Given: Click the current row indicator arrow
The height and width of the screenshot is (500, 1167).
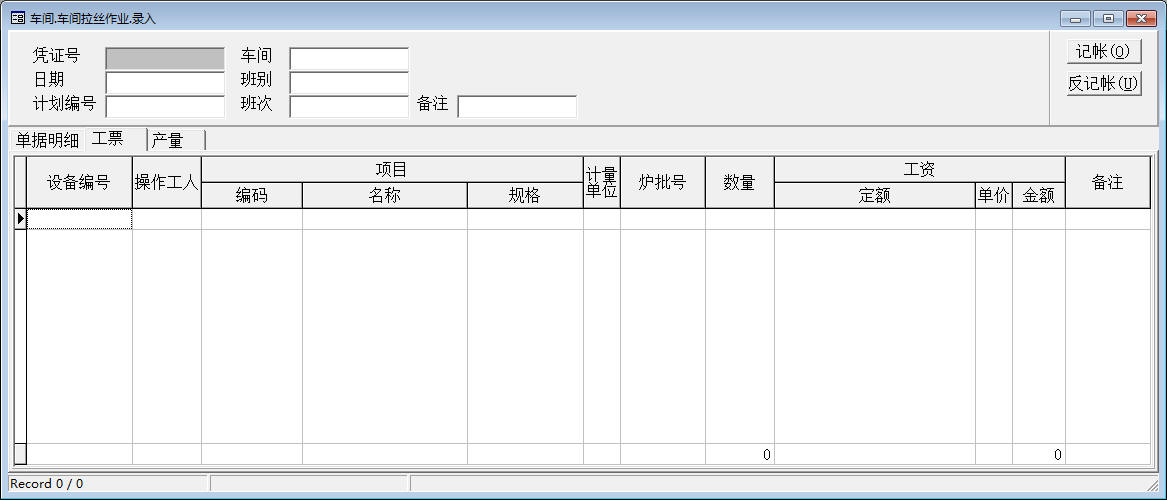Looking at the screenshot, I should click(x=20, y=218).
